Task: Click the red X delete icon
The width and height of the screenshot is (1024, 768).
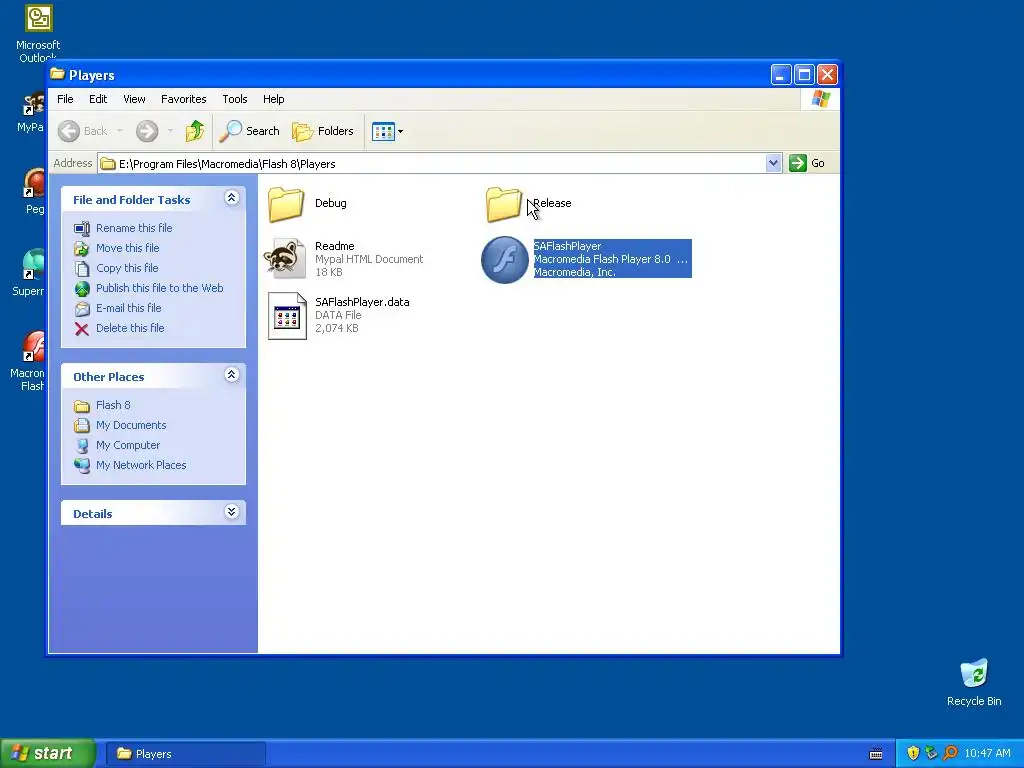Action: (x=82, y=329)
